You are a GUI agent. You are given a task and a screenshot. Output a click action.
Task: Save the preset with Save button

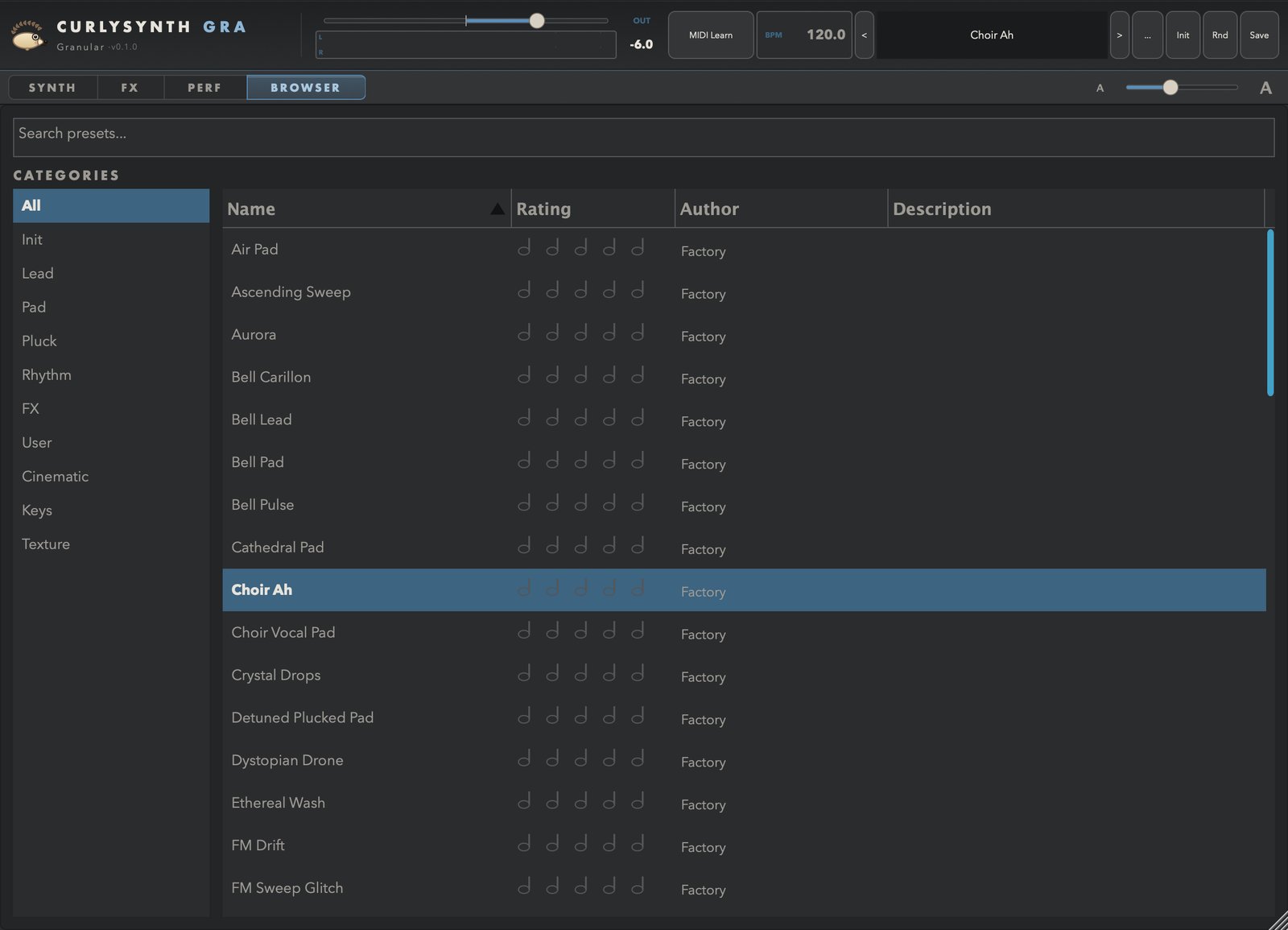pos(1259,35)
